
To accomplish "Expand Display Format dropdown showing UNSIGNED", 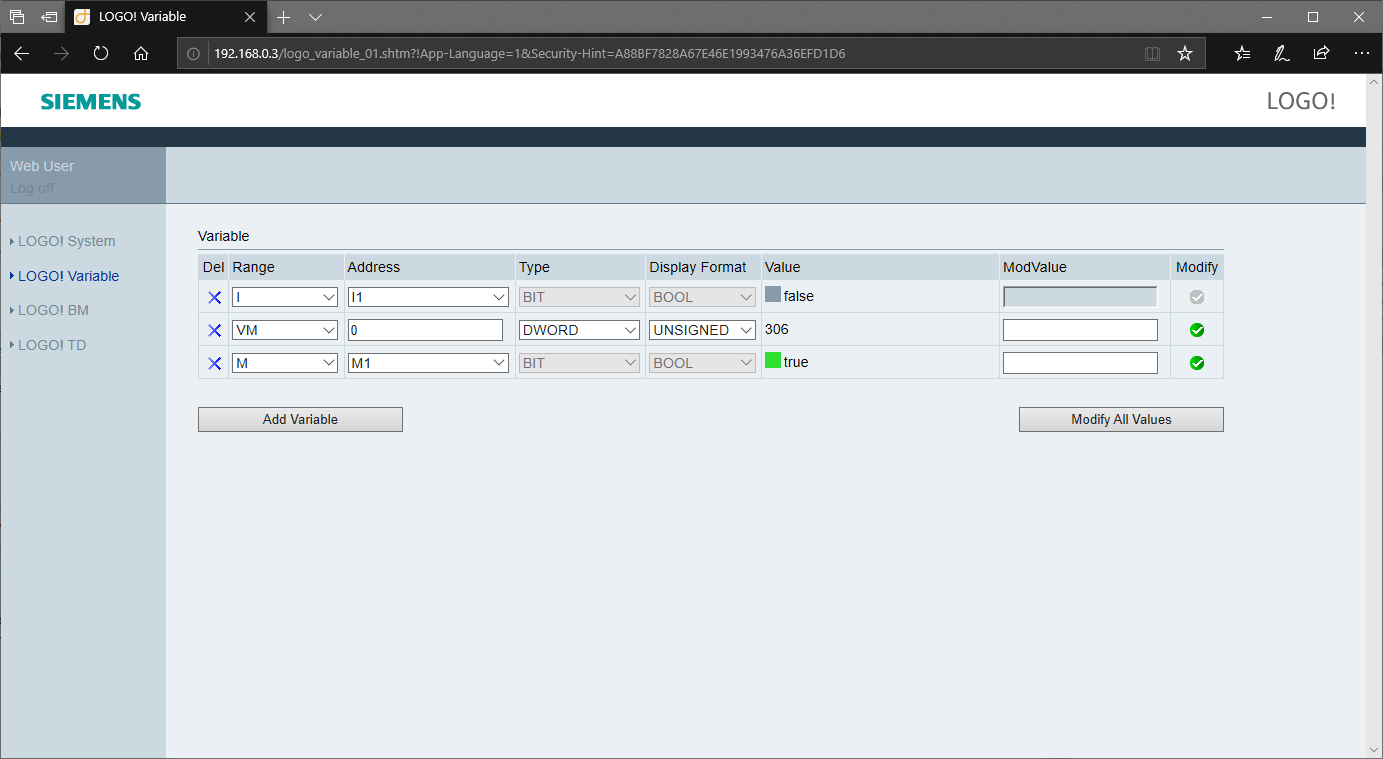I will pyautogui.click(x=703, y=330).
